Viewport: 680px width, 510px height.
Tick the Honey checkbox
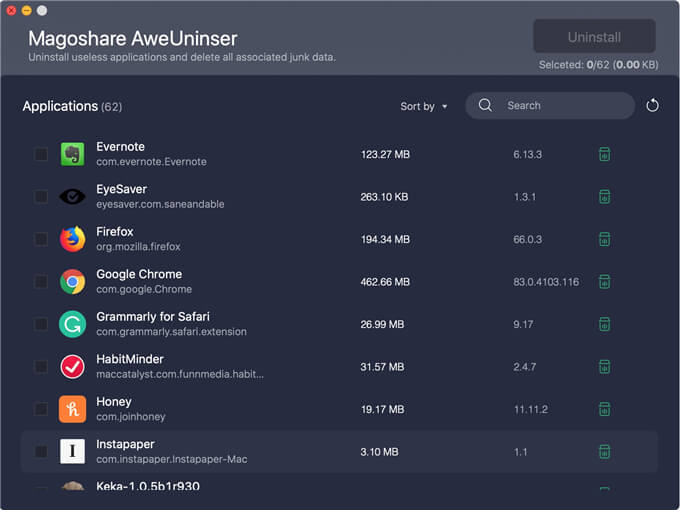point(41,409)
